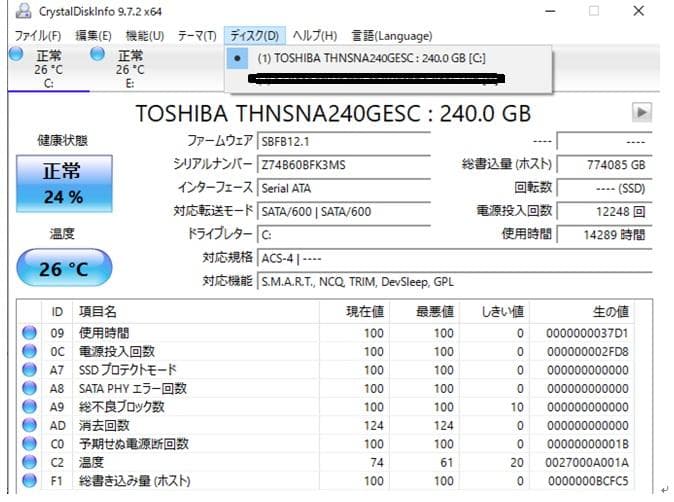Click the 生の値 column header
The width and height of the screenshot is (674, 502).
tap(582, 312)
